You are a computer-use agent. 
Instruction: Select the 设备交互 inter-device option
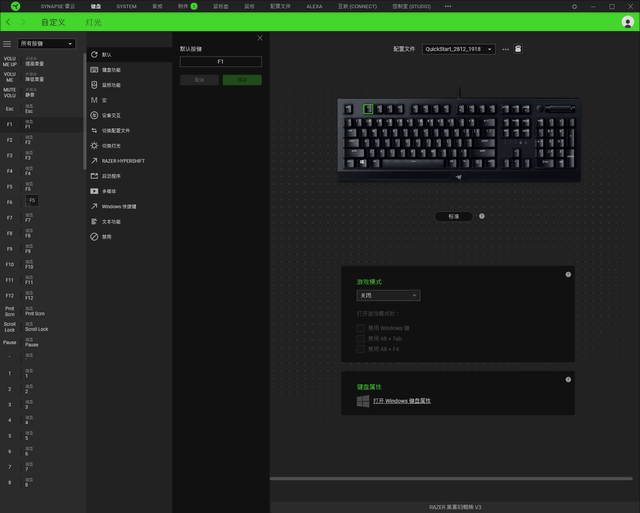[x=129, y=115]
